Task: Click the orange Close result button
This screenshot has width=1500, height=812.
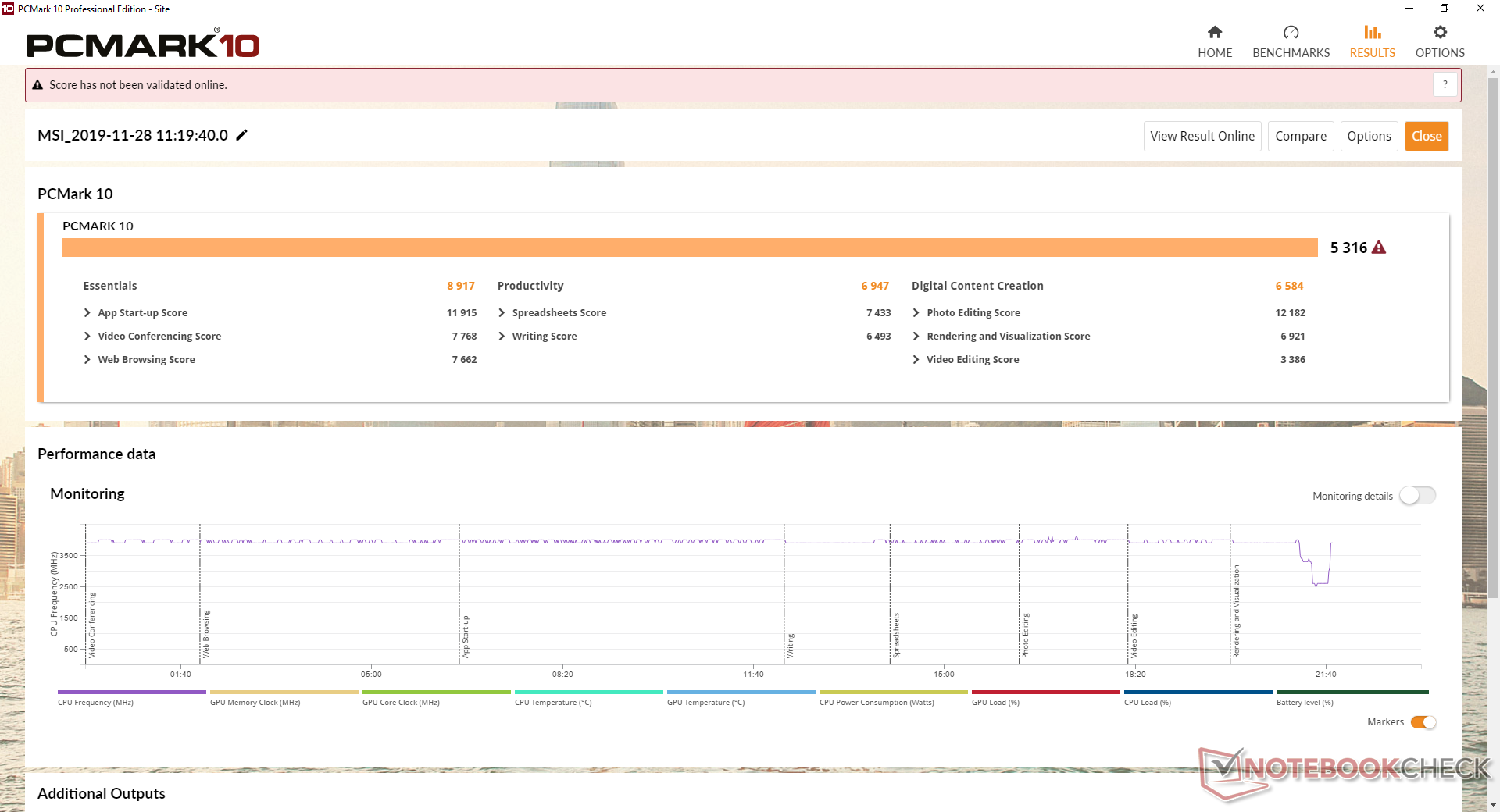Action: click(1427, 136)
